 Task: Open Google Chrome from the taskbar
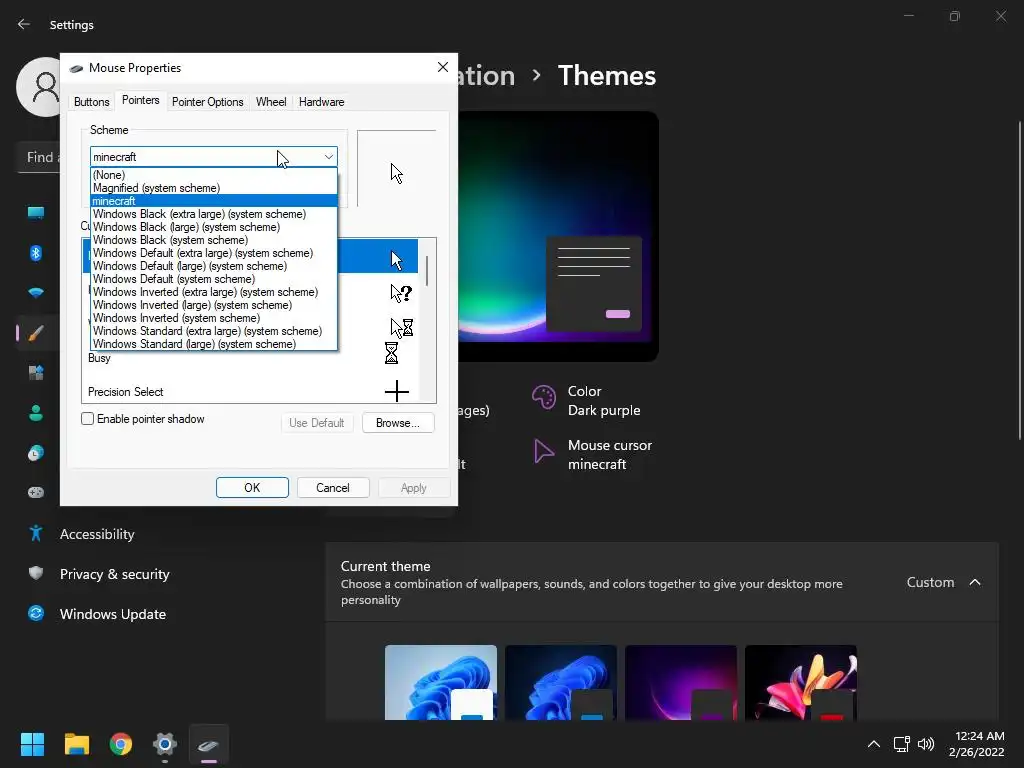[x=121, y=744]
